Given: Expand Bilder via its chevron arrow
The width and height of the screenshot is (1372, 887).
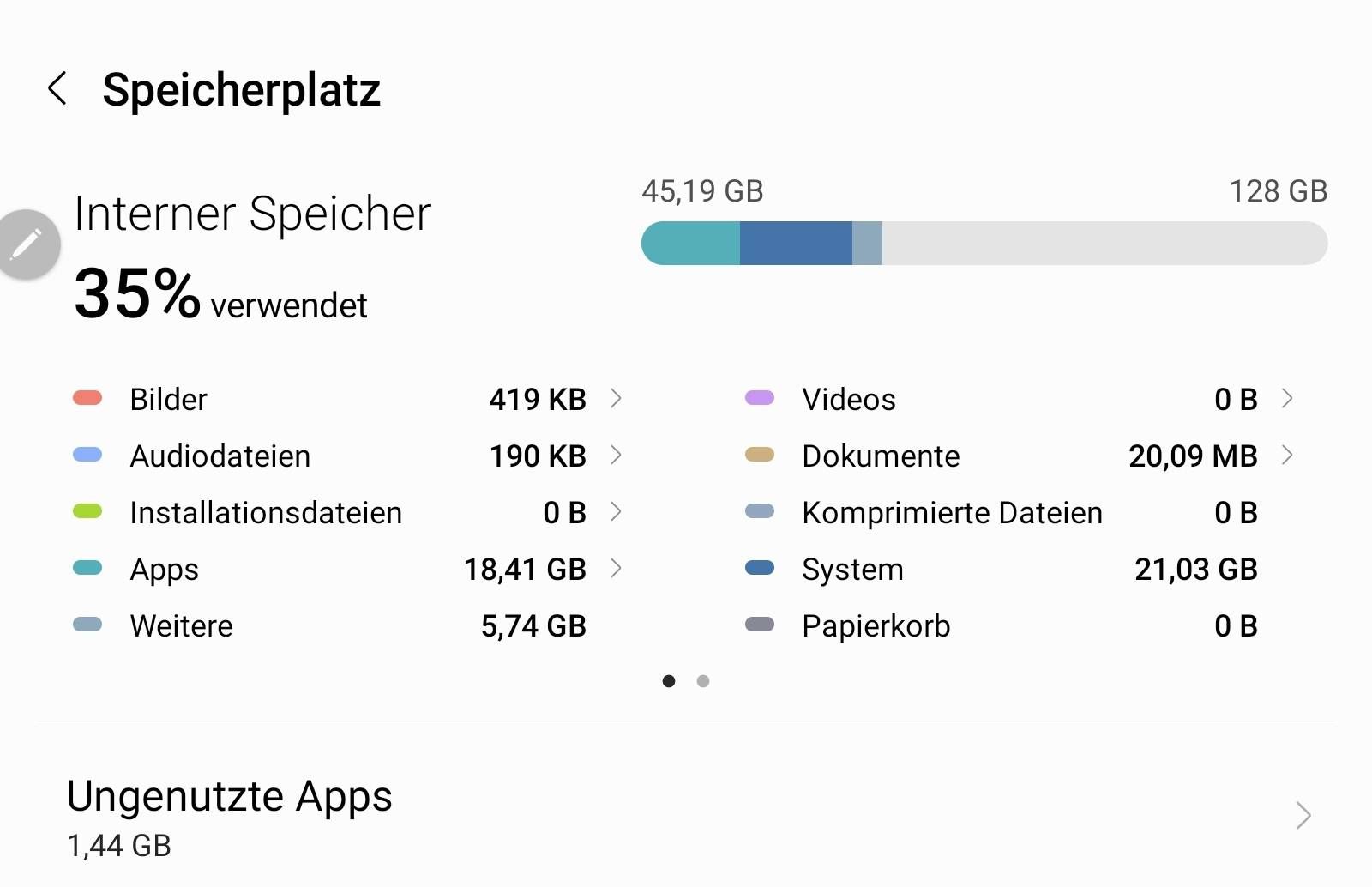Looking at the screenshot, I should click(616, 398).
